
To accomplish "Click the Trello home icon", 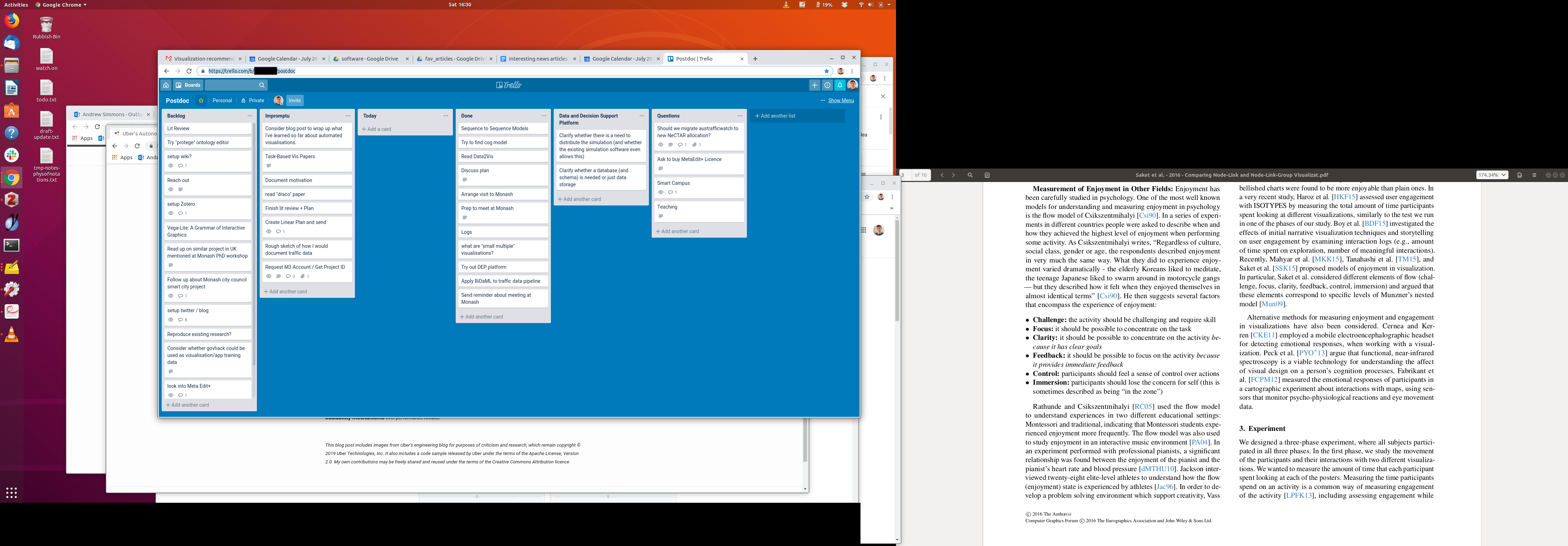I will (x=166, y=85).
